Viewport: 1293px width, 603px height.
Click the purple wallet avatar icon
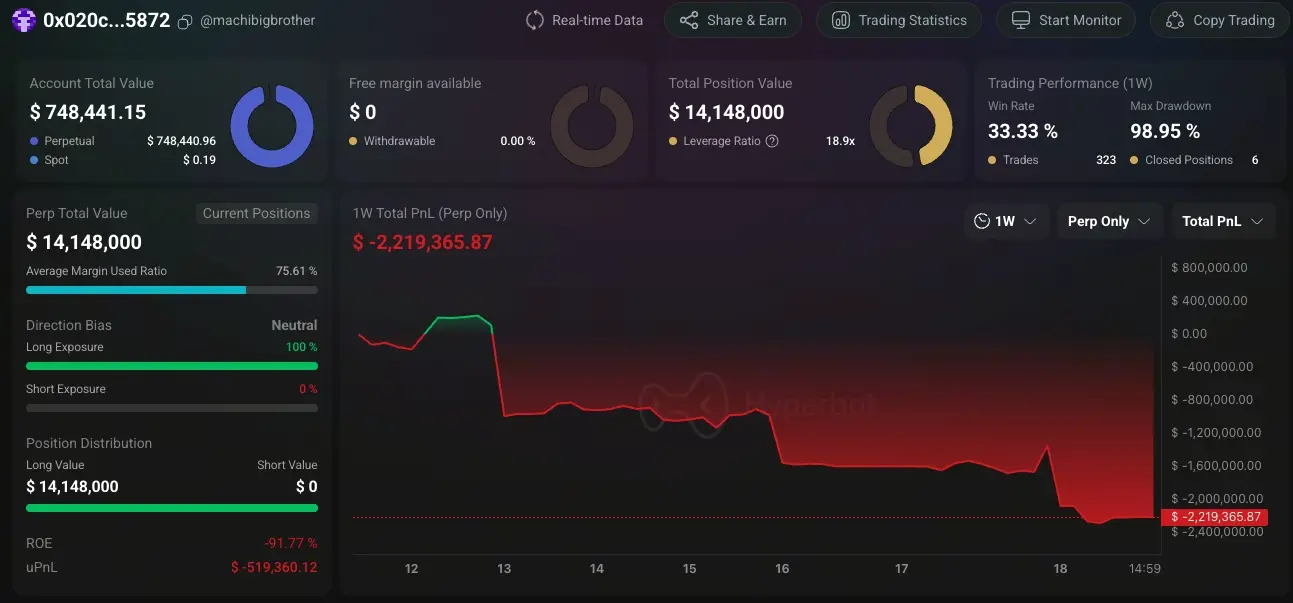(x=23, y=21)
